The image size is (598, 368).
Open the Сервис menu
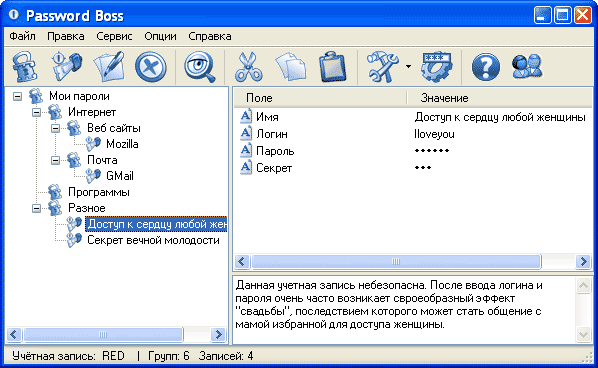[114, 36]
